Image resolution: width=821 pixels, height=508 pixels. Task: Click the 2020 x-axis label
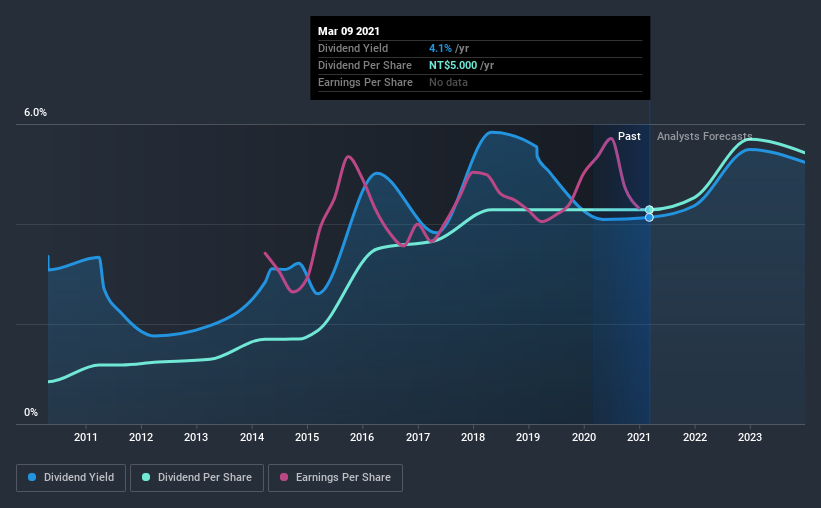point(584,437)
